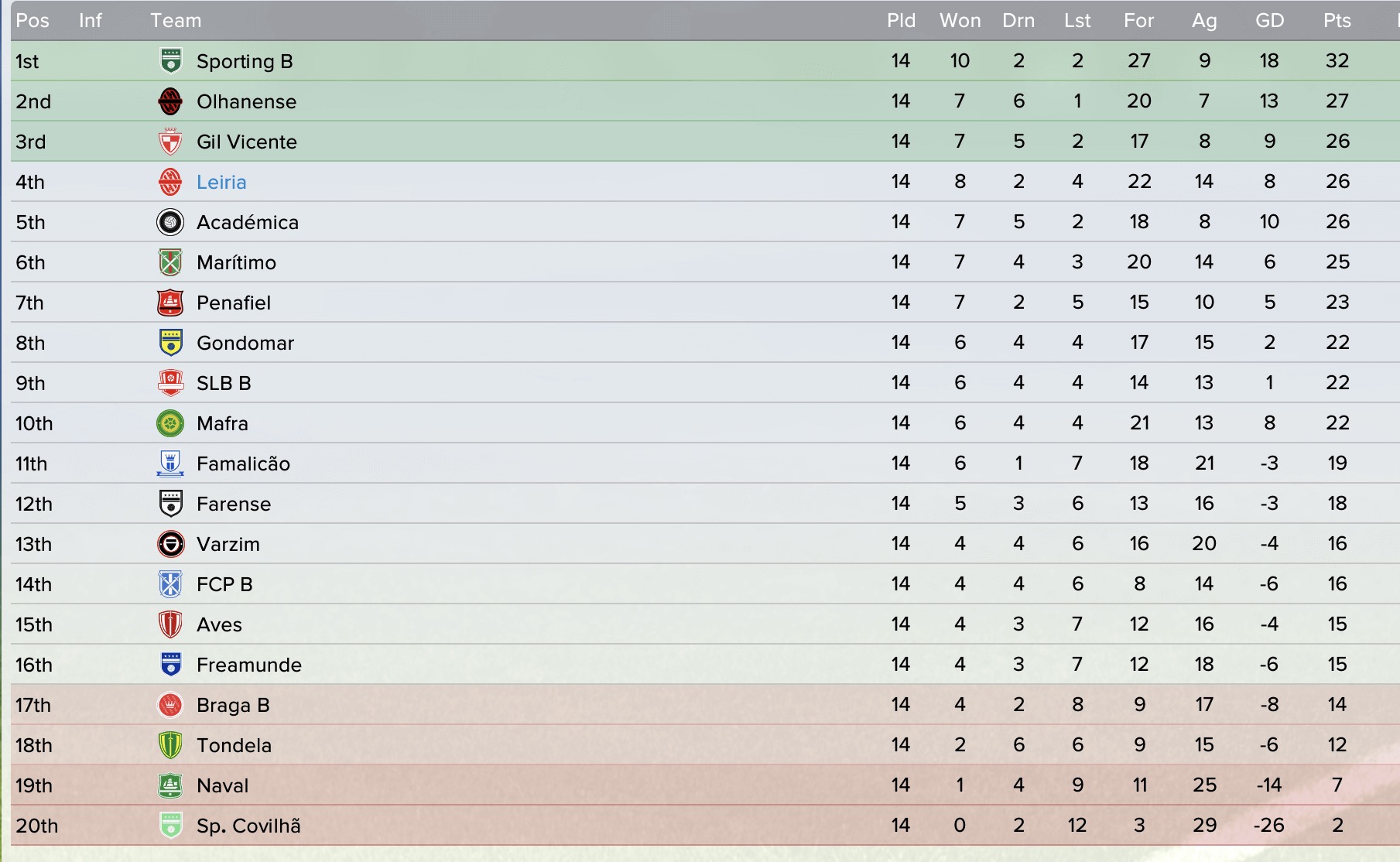Image resolution: width=1400 pixels, height=862 pixels.
Task: Click the Sporting B club crest
Action: click(x=170, y=61)
